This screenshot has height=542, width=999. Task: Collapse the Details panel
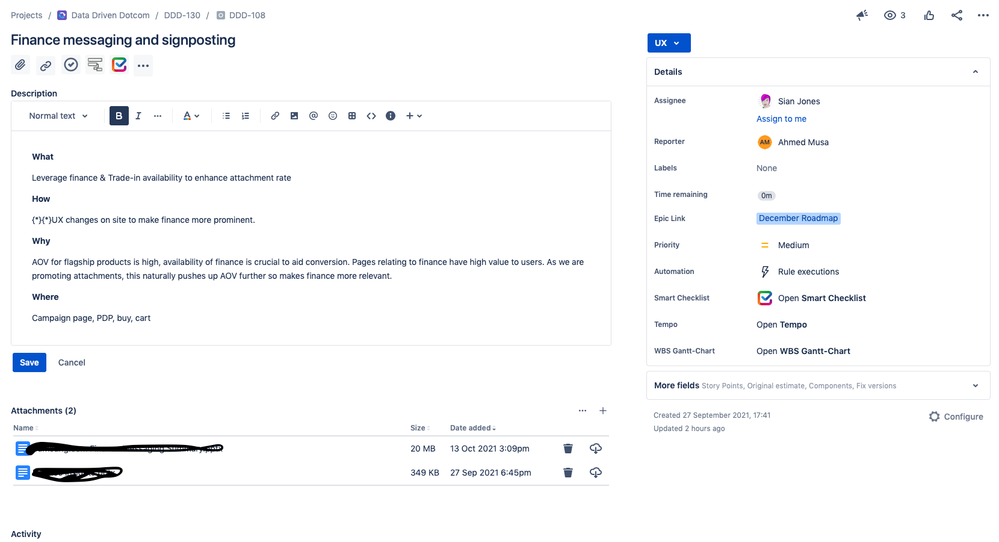click(975, 72)
